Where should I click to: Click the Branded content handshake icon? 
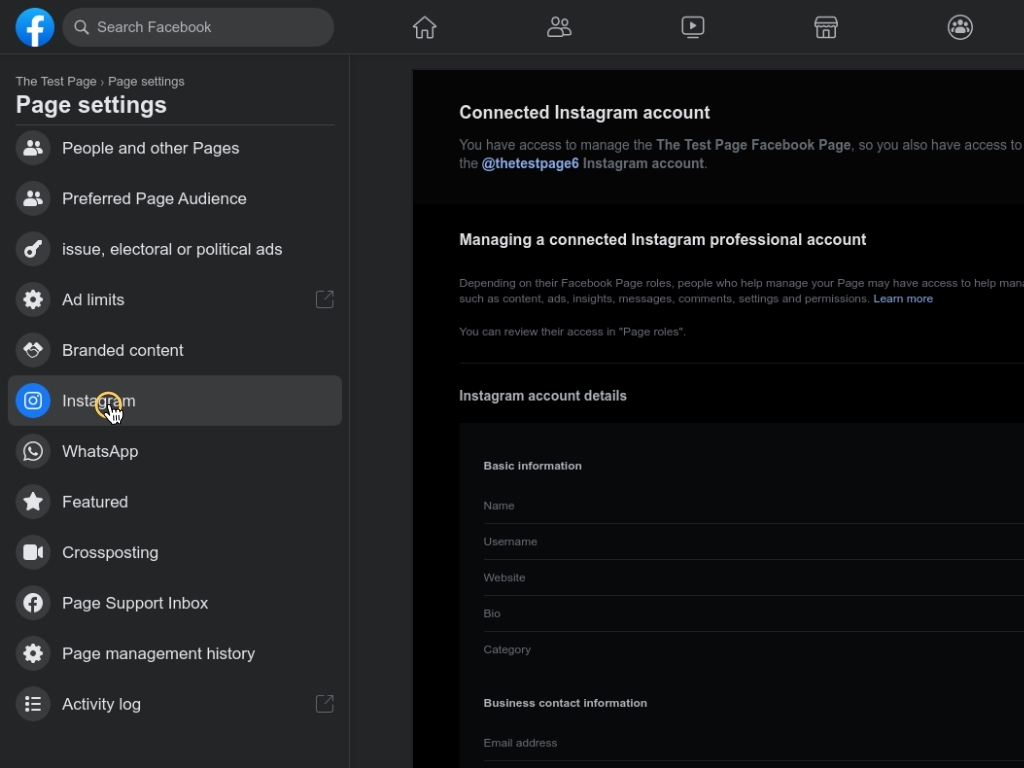tap(33, 350)
